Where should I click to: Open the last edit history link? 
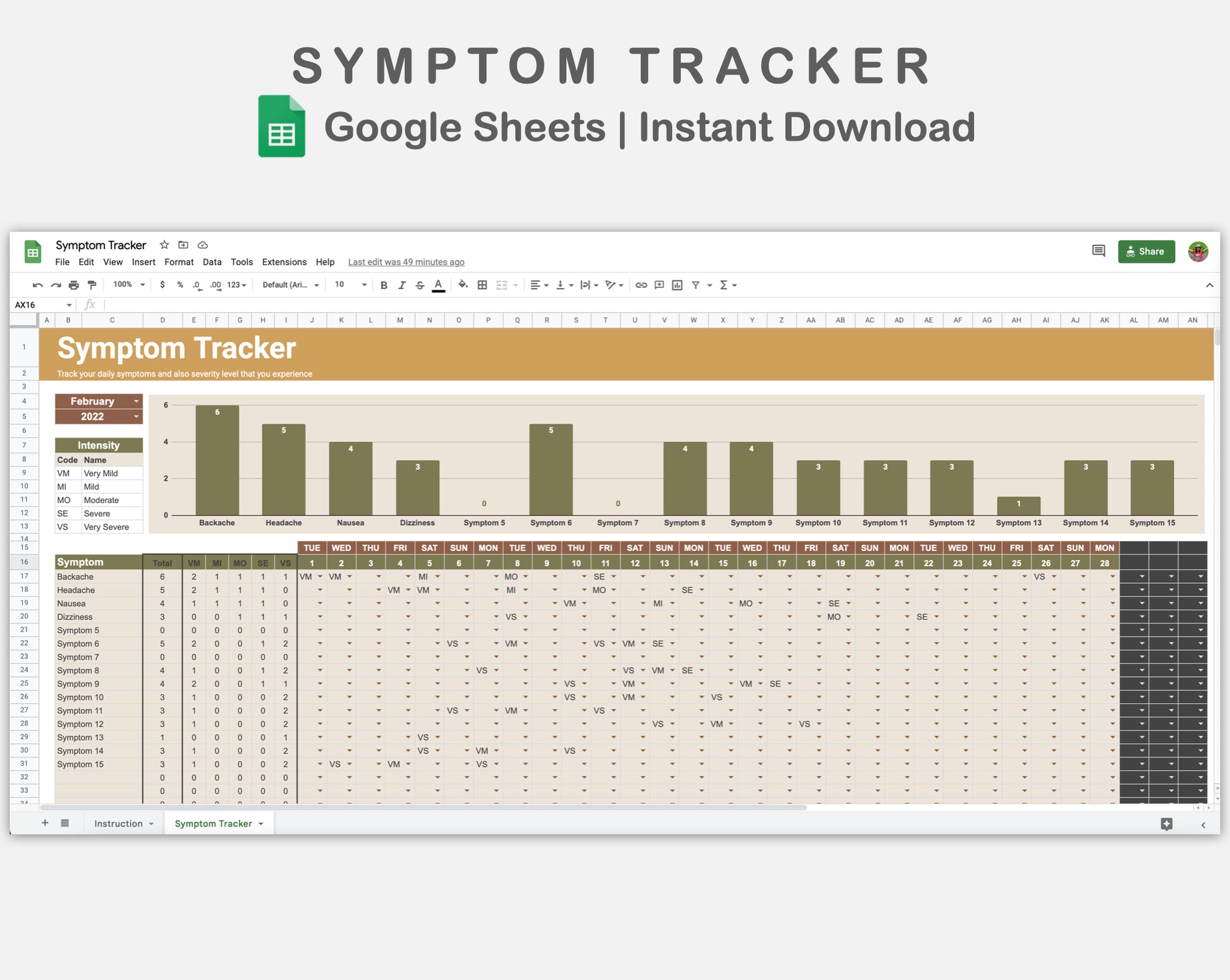[406, 262]
